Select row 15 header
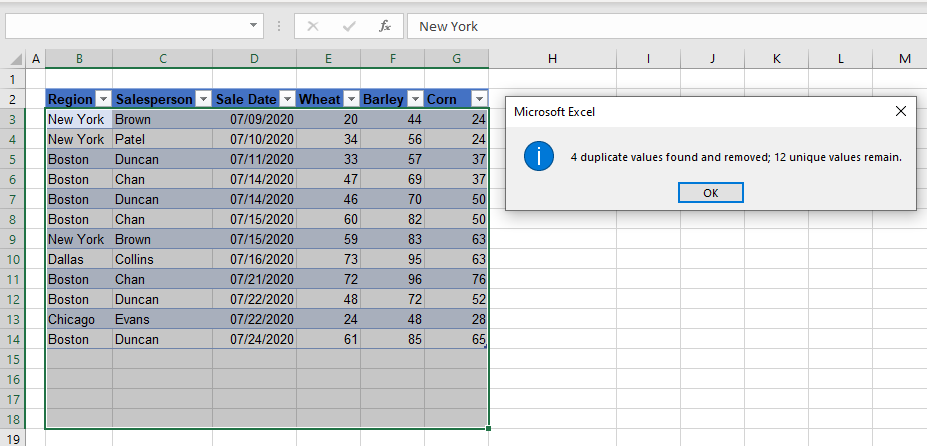This screenshot has width=927, height=446. click(x=13, y=359)
